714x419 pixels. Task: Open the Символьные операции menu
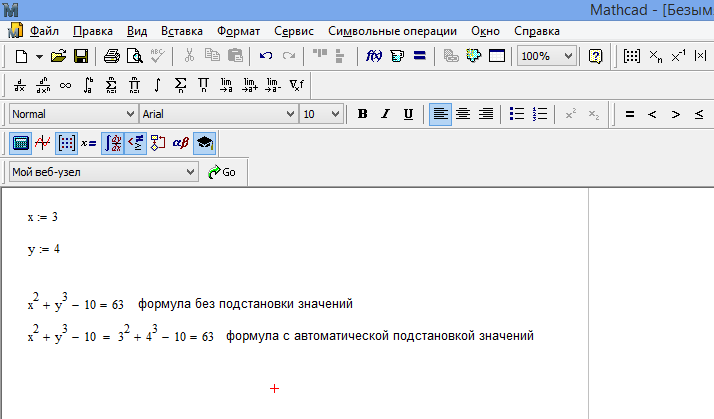392,31
